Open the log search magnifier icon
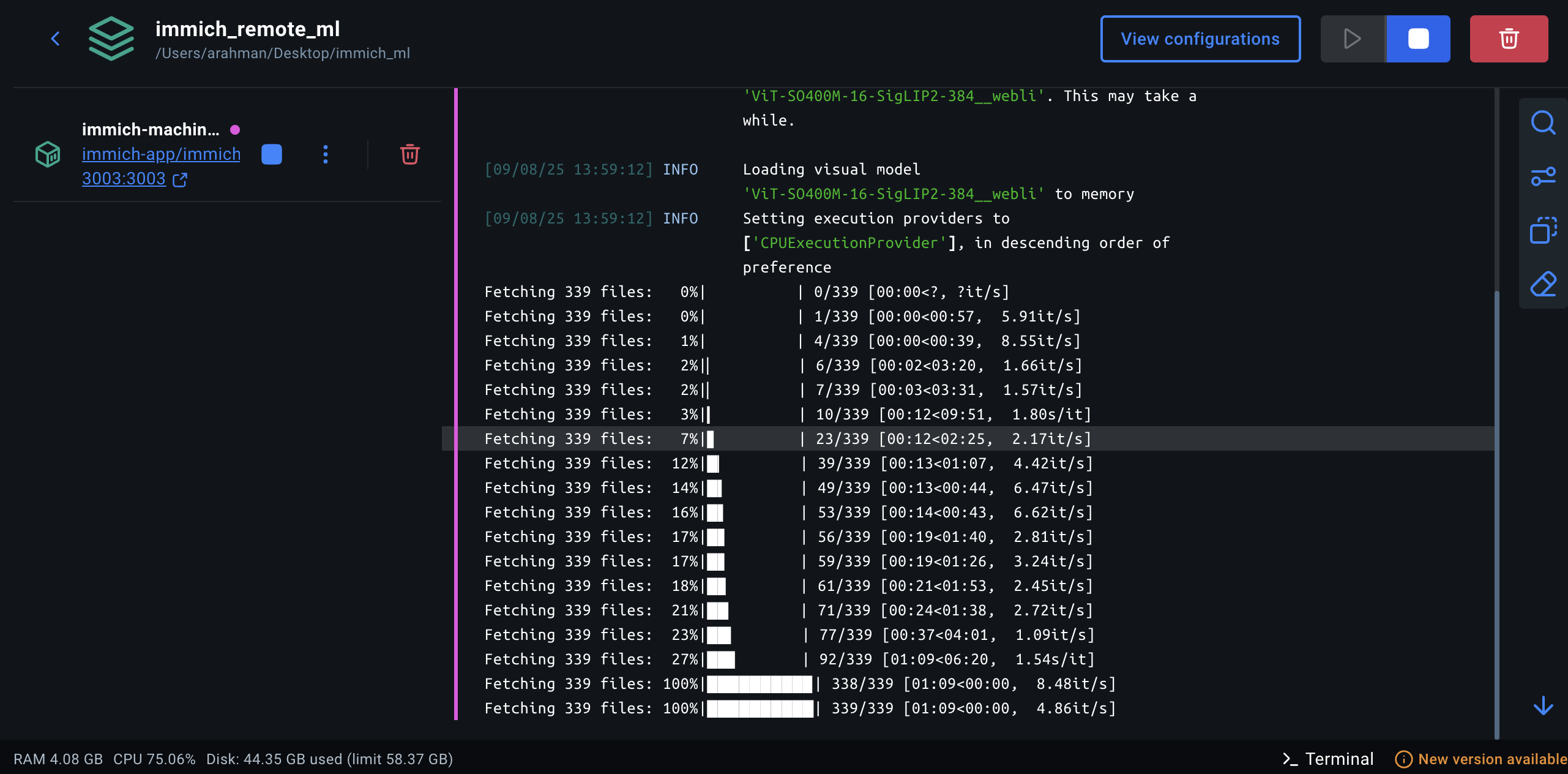1568x774 pixels. point(1543,122)
